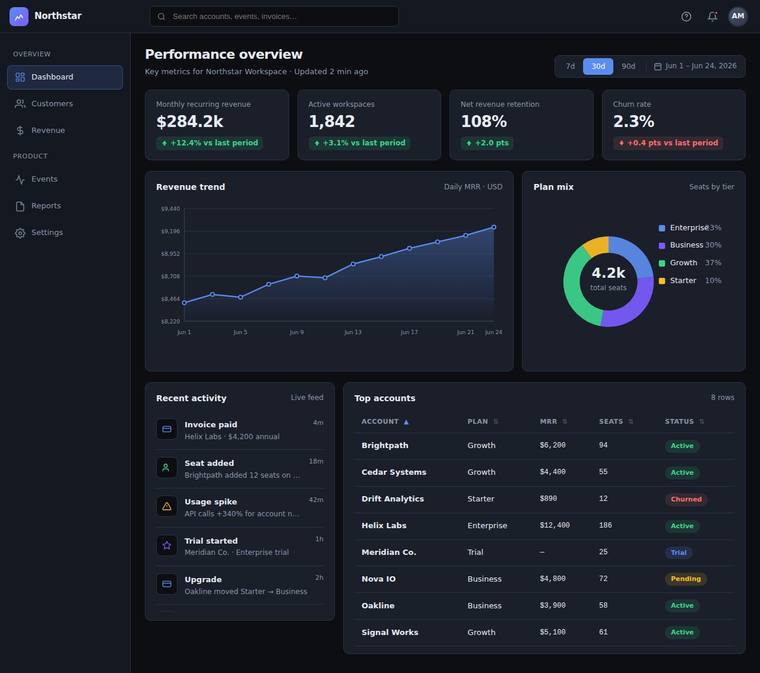The height and width of the screenshot is (673, 760).
Task: Open the Oakline account row
Action: (x=544, y=606)
